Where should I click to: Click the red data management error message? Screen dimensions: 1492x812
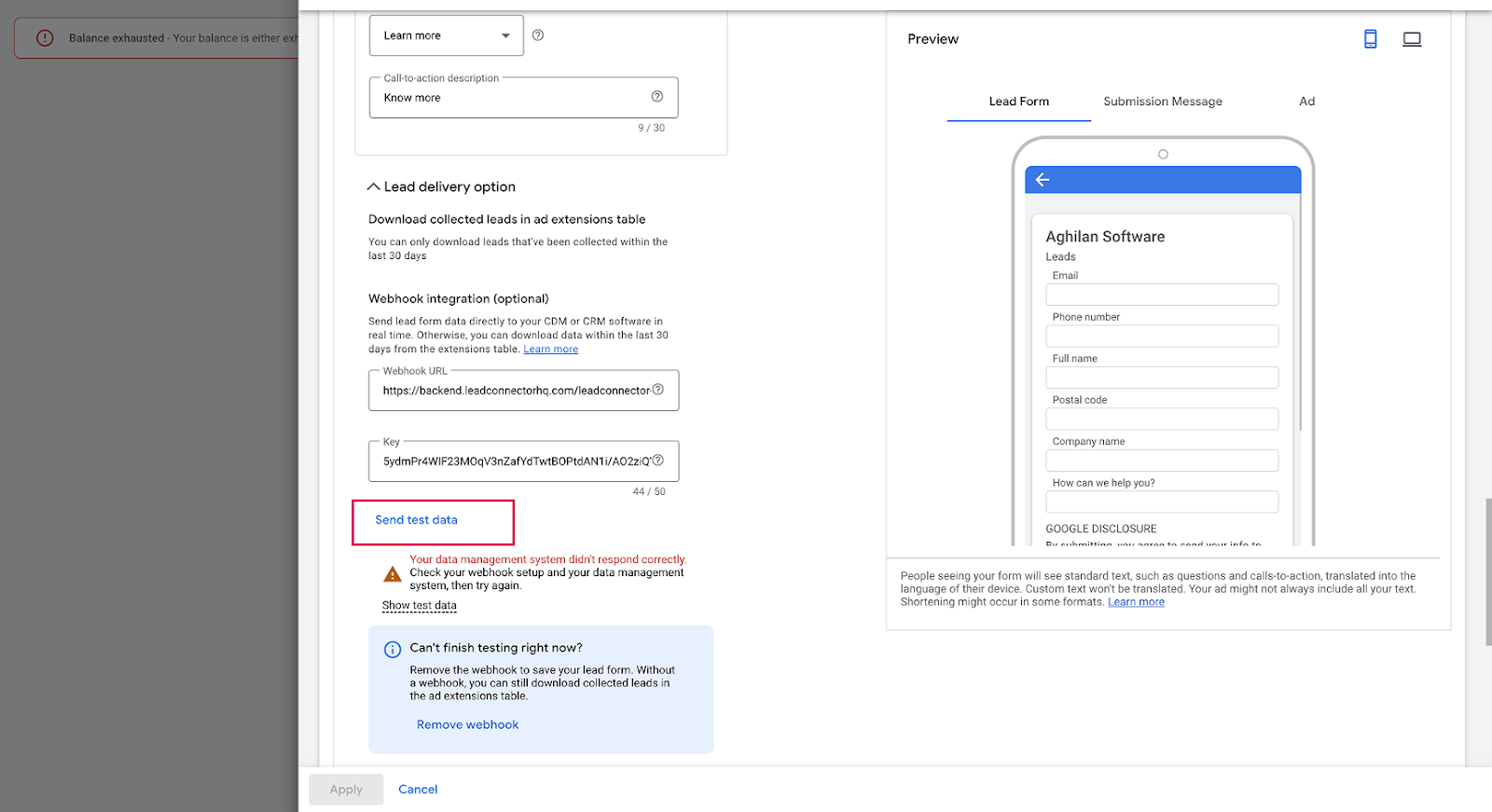pyautogui.click(x=548, y=559)
